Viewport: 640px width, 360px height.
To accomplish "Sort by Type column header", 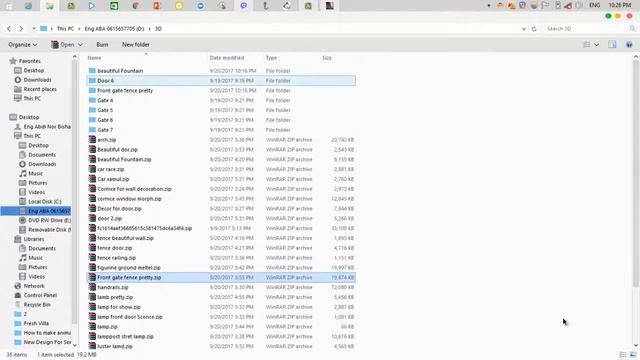I will click(271, 58).
